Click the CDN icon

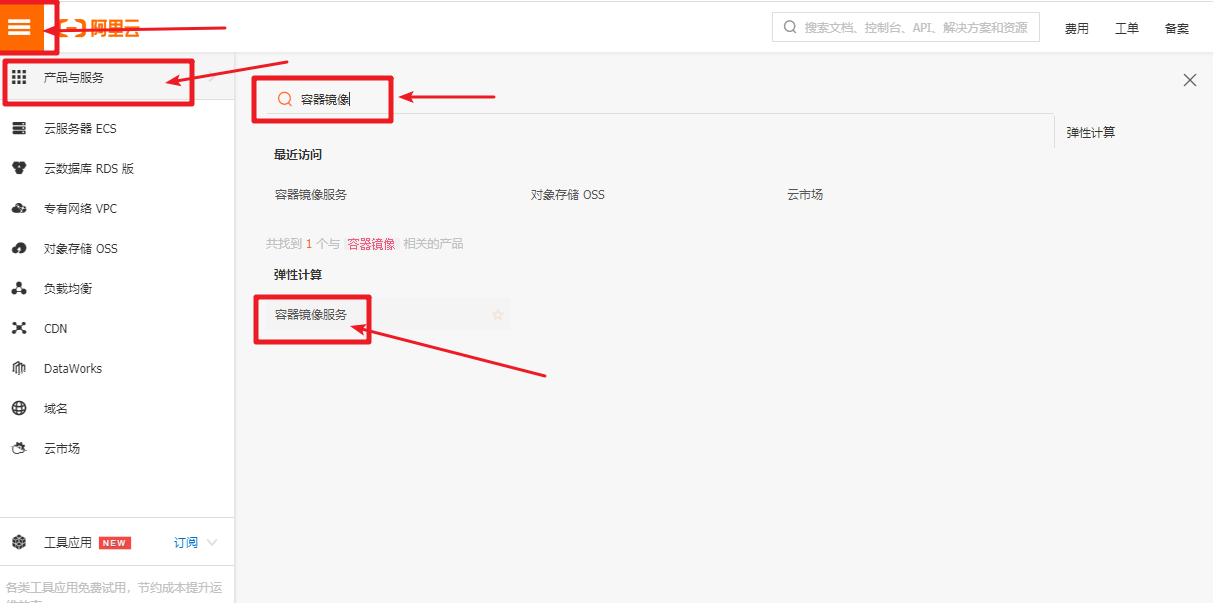pos(19,328)
